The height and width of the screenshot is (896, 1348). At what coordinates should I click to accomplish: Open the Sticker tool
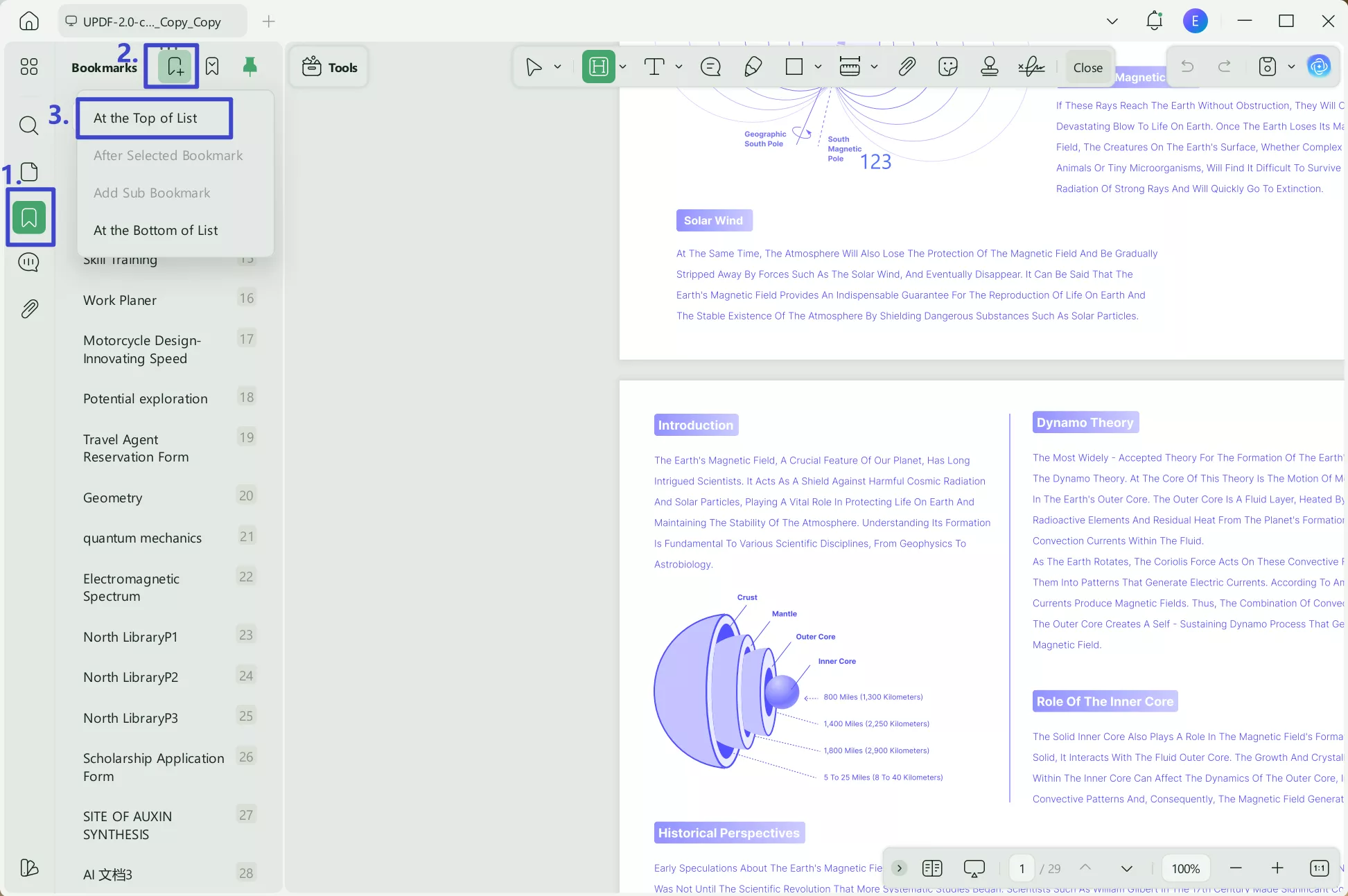947,67
